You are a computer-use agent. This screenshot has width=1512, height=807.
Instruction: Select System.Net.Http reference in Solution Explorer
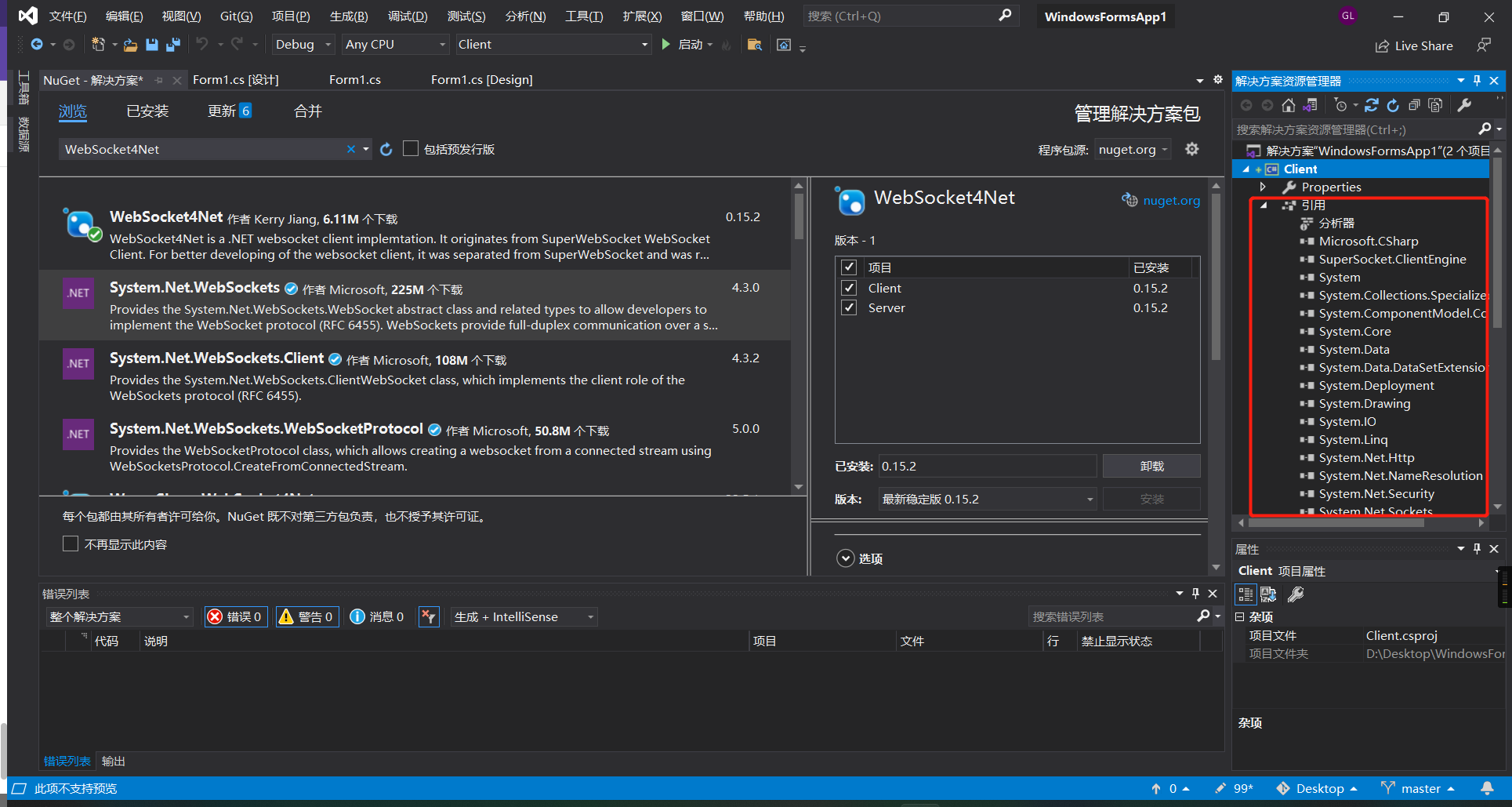click(1366, 458)
